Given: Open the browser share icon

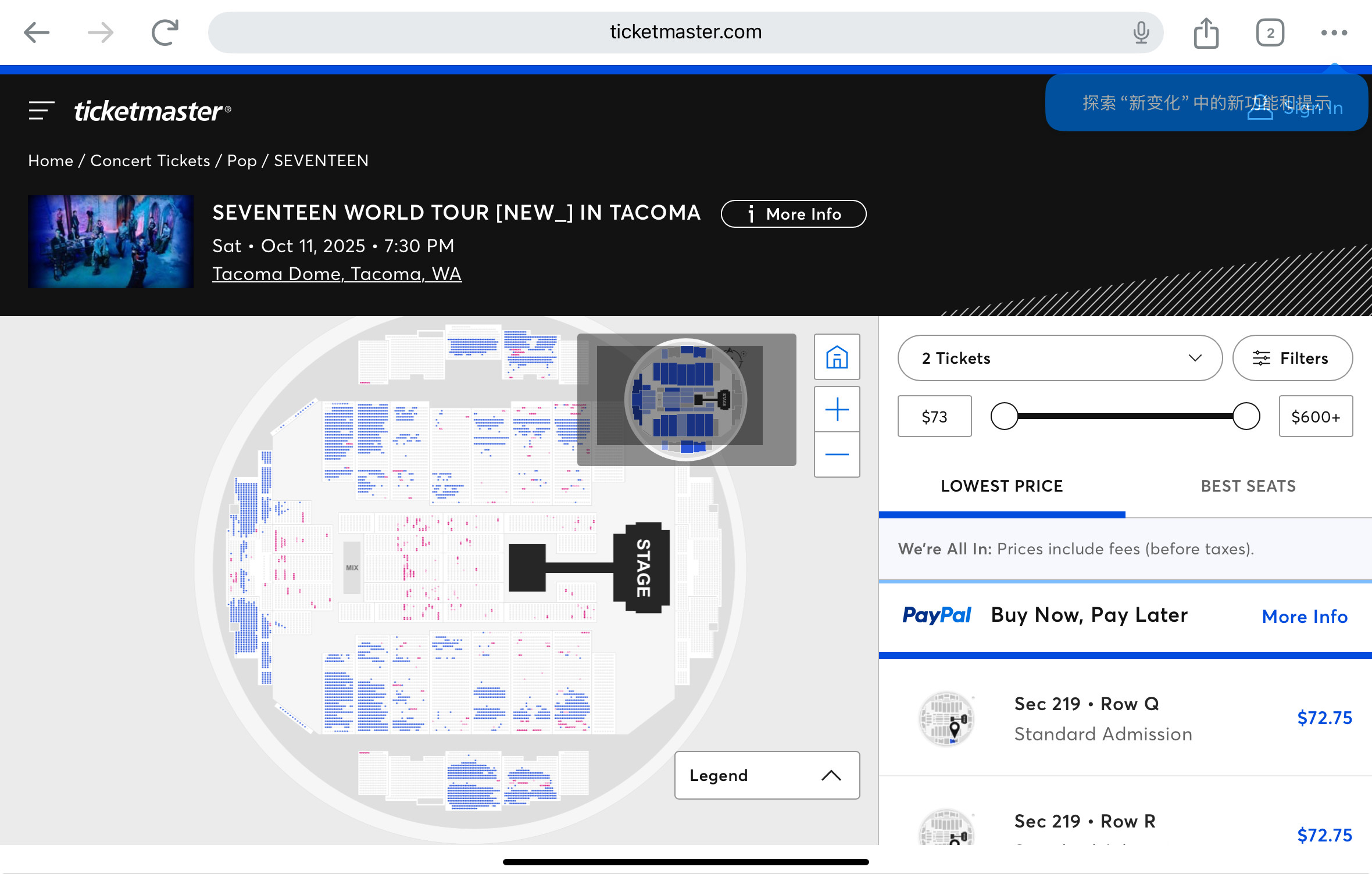Looking at the screenshot, I should click(1206, 33).
